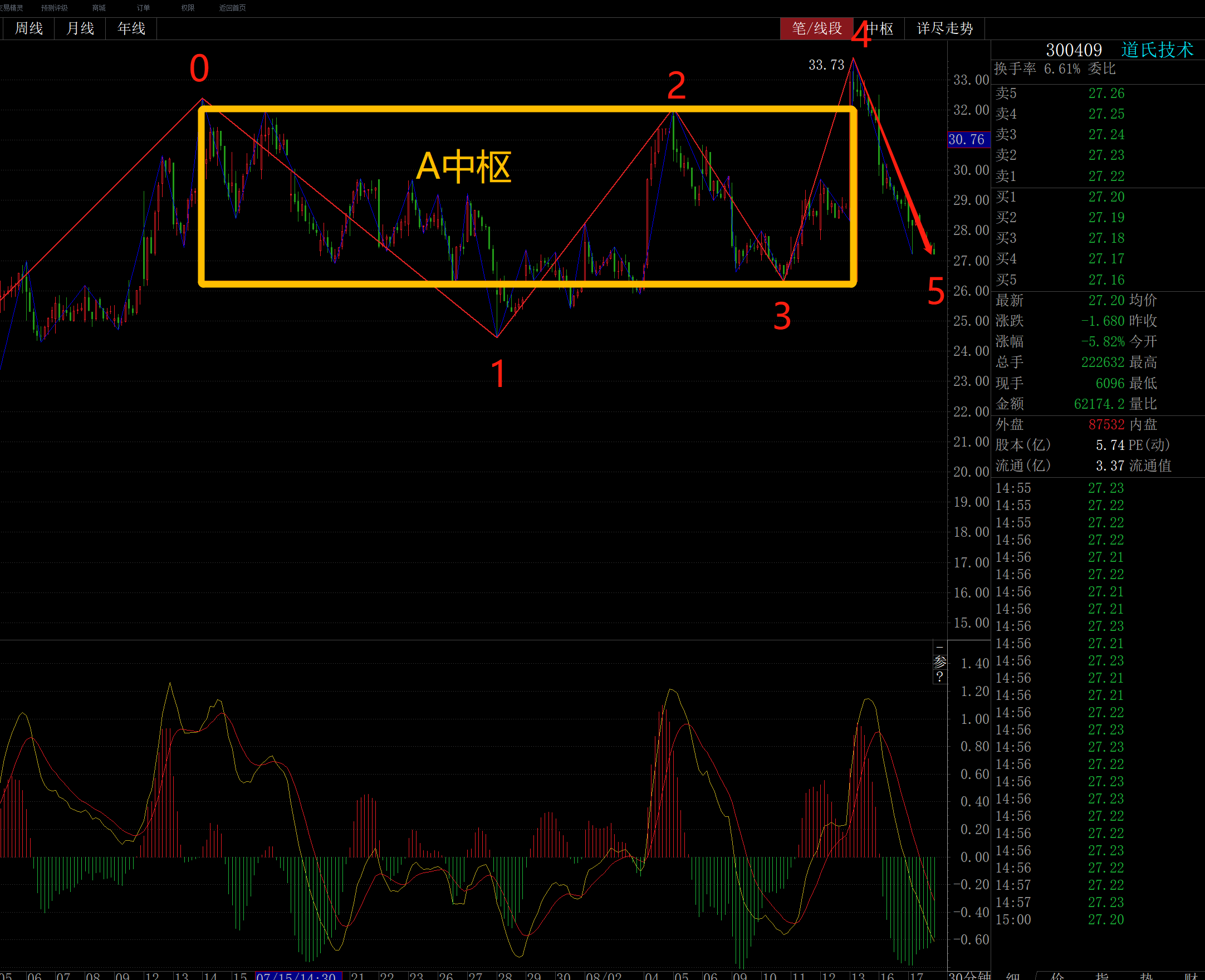This screenshot has width=1205, height=980.
Task: Select the 卖1 27.22 order row
Action: coord(1098,176)
